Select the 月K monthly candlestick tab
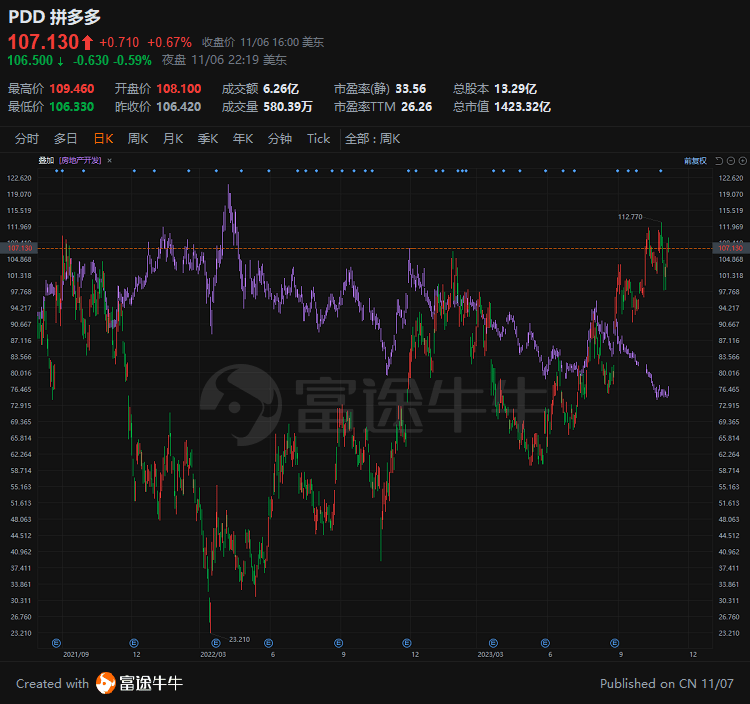This screenshot has width=750, height=704. click(173, 139)
